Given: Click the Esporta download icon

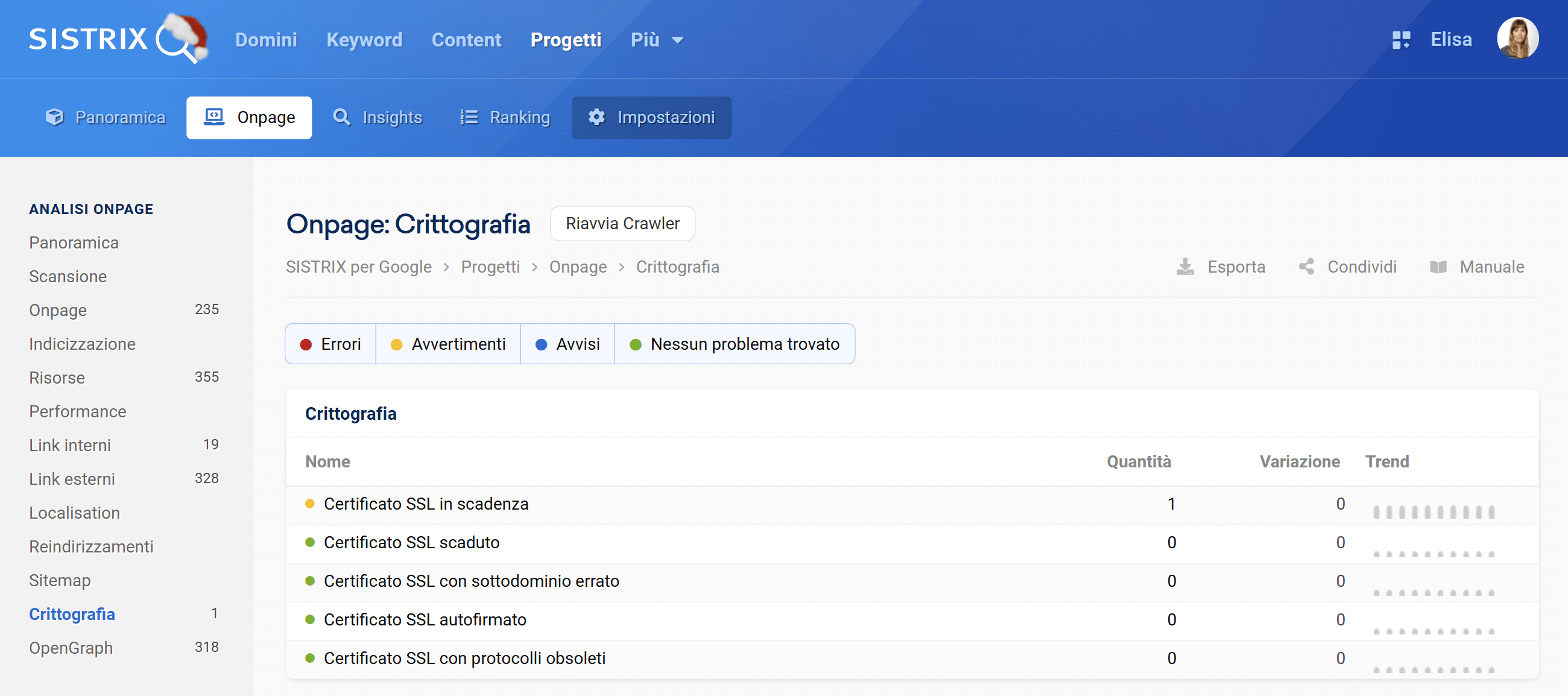Looking at the screenshot, I should (x=1185, y=267).
